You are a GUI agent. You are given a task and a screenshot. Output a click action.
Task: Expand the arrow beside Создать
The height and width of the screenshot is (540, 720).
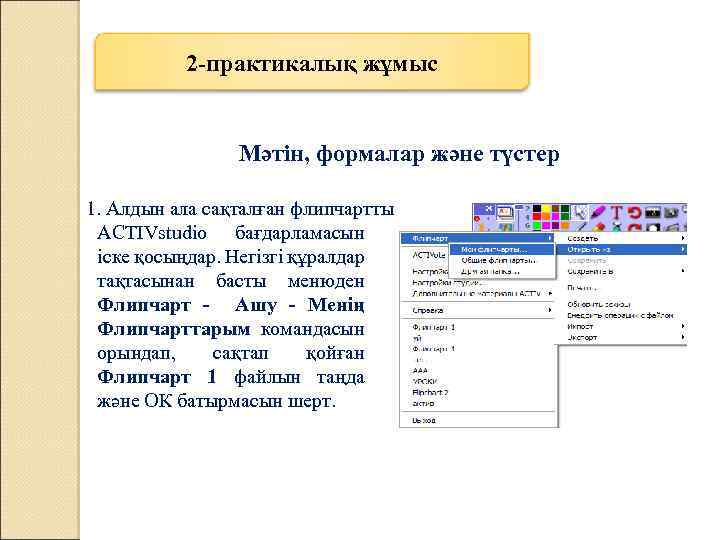(x=683, y=238)
